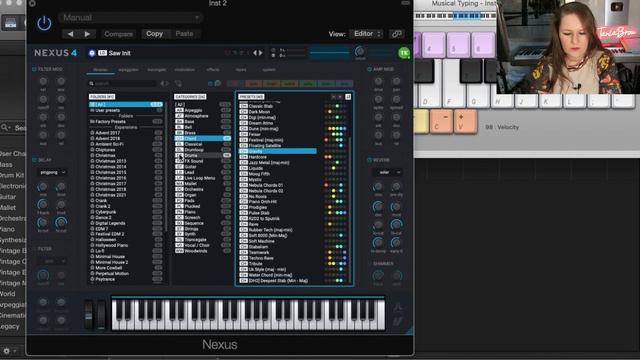Click the search history arrows beside search field
The width and height of the screenshot is (640, 360).
tap(164, 83)
